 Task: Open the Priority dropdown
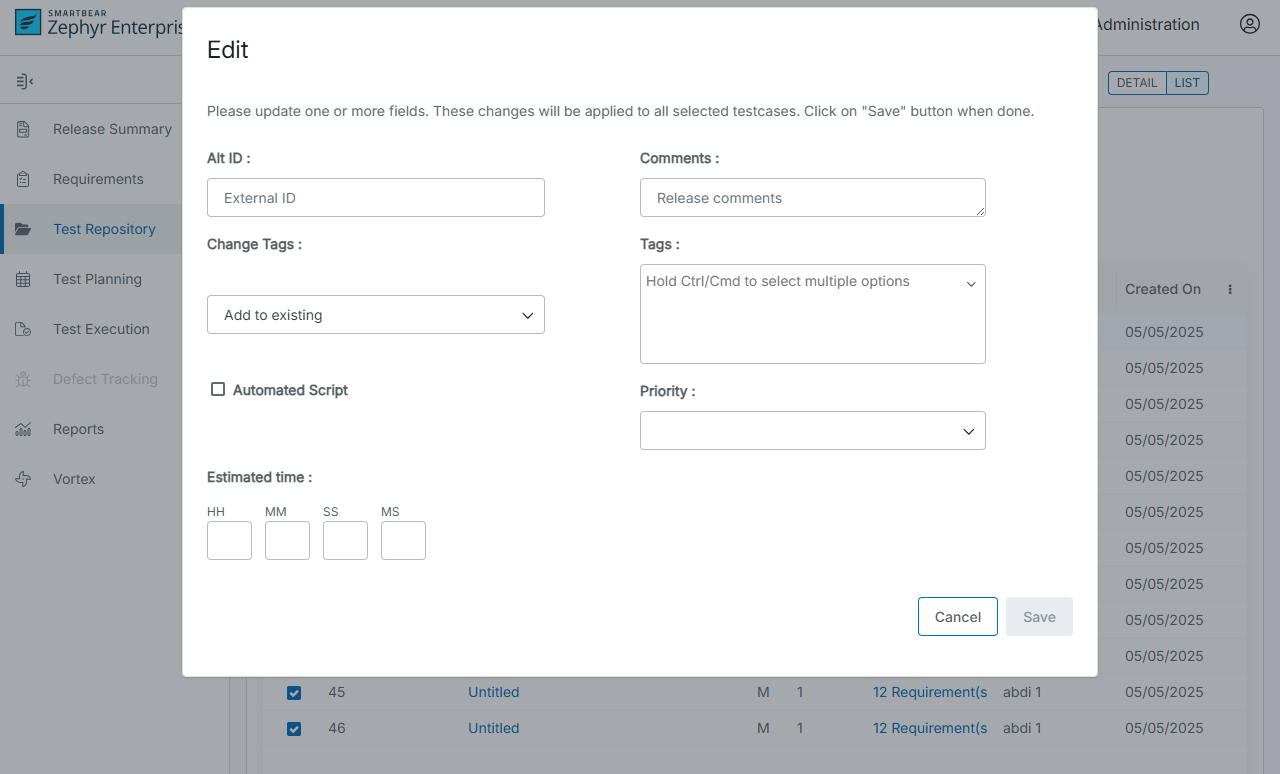tap(812, 430)
